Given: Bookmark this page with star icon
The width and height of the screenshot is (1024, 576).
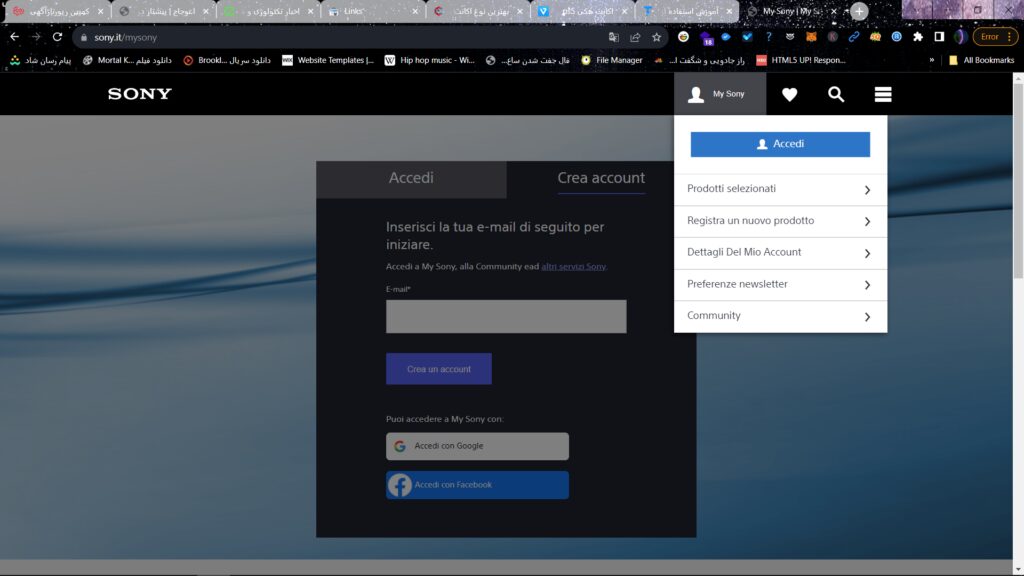Looking at the screenshot, I should pyautogui.click(x=656, y=37).
